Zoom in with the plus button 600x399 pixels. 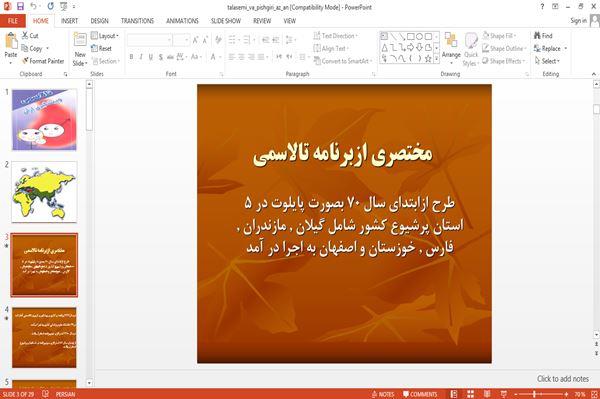click(566, 394)
